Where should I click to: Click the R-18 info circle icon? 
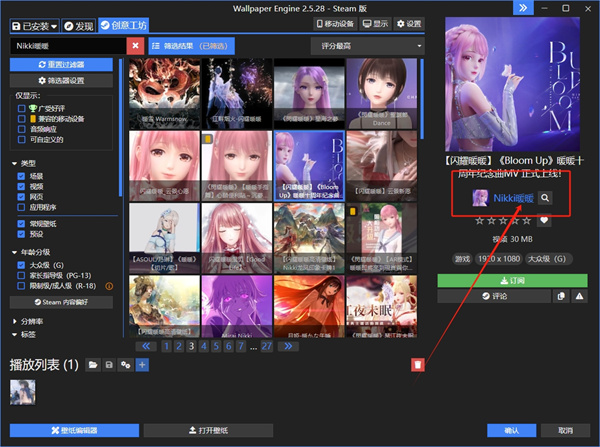(x=109, y=286)
